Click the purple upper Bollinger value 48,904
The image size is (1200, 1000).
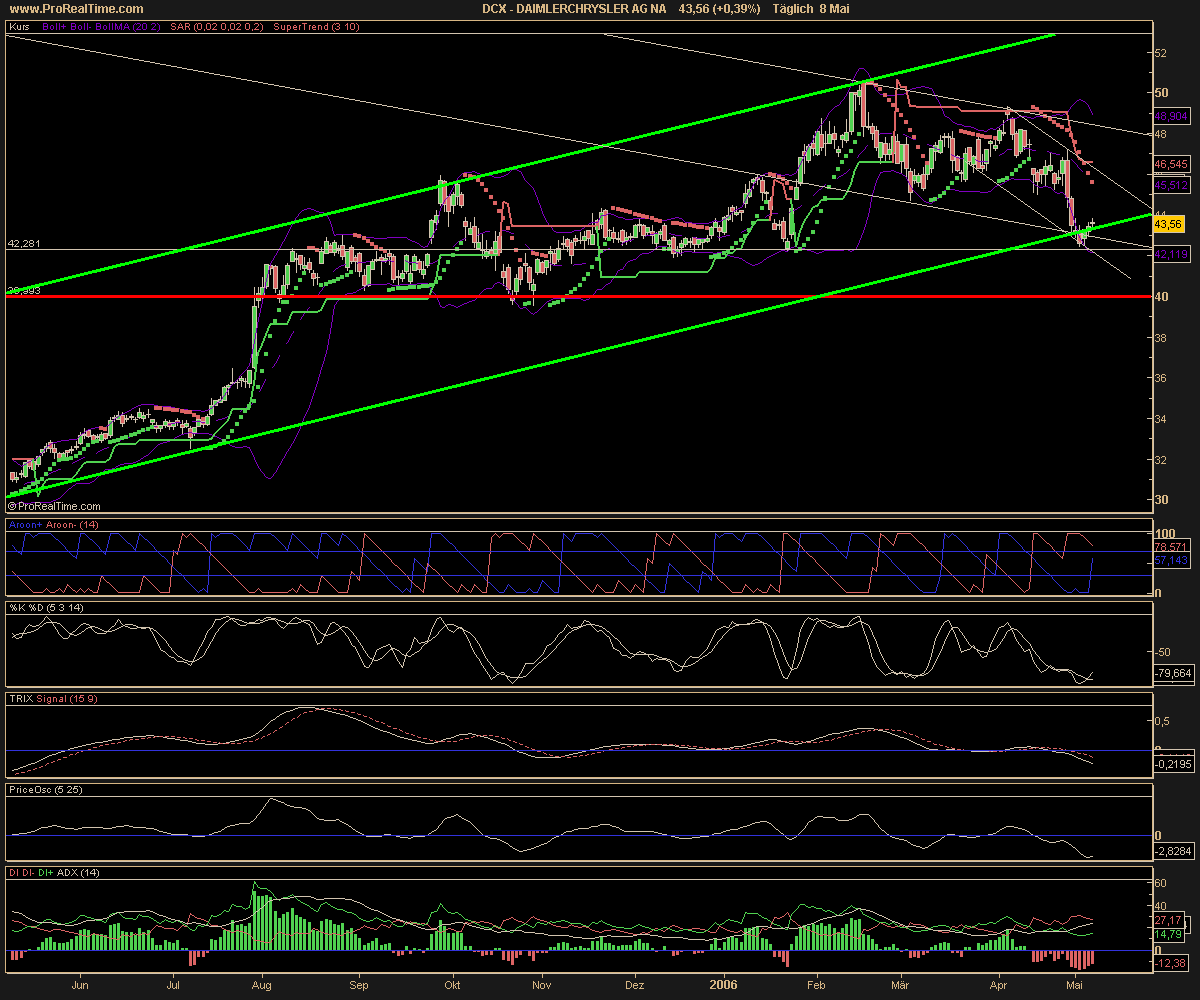tap(1170, 115)
